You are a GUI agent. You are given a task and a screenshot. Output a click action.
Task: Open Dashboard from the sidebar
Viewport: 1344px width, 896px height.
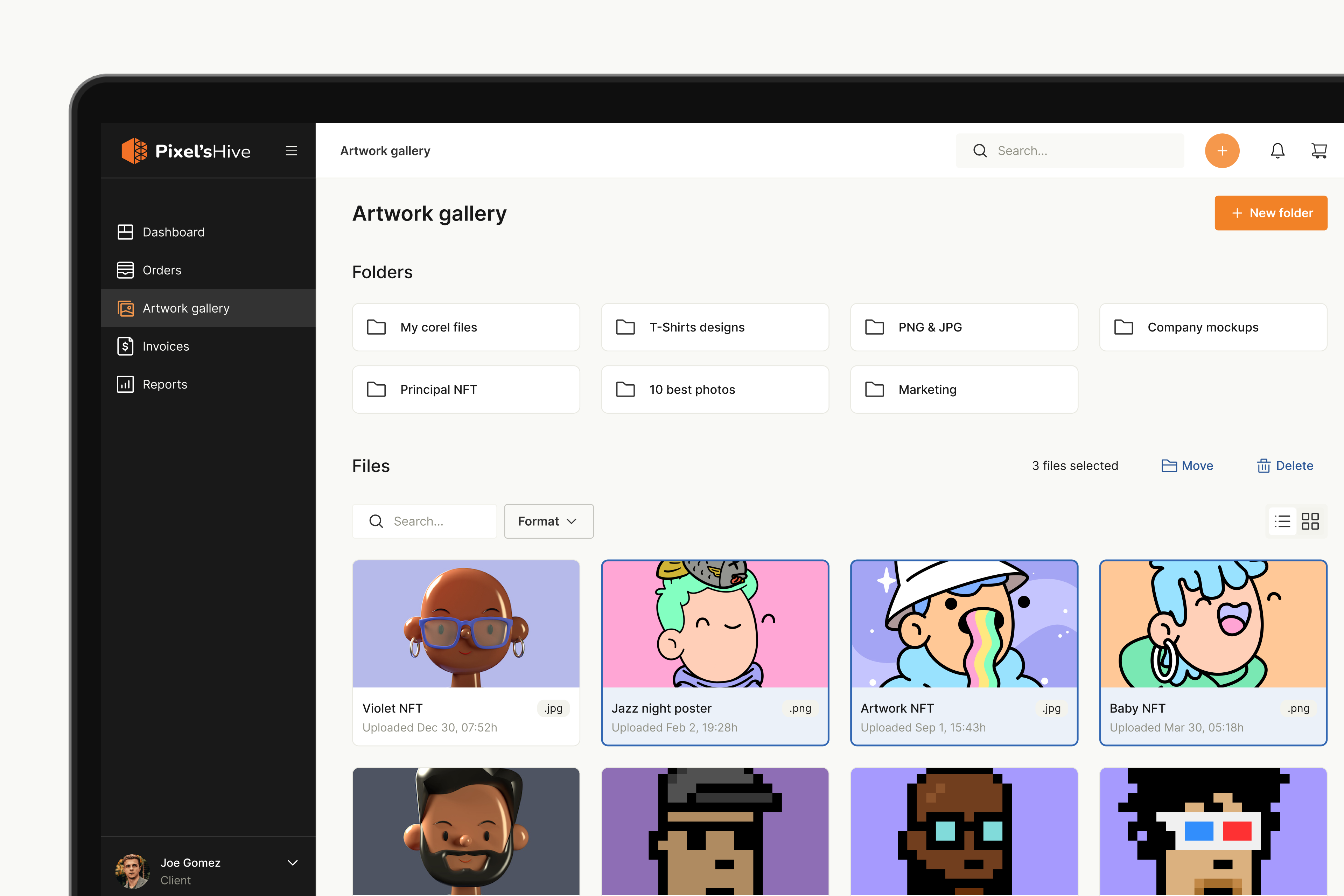pos(208,232)
